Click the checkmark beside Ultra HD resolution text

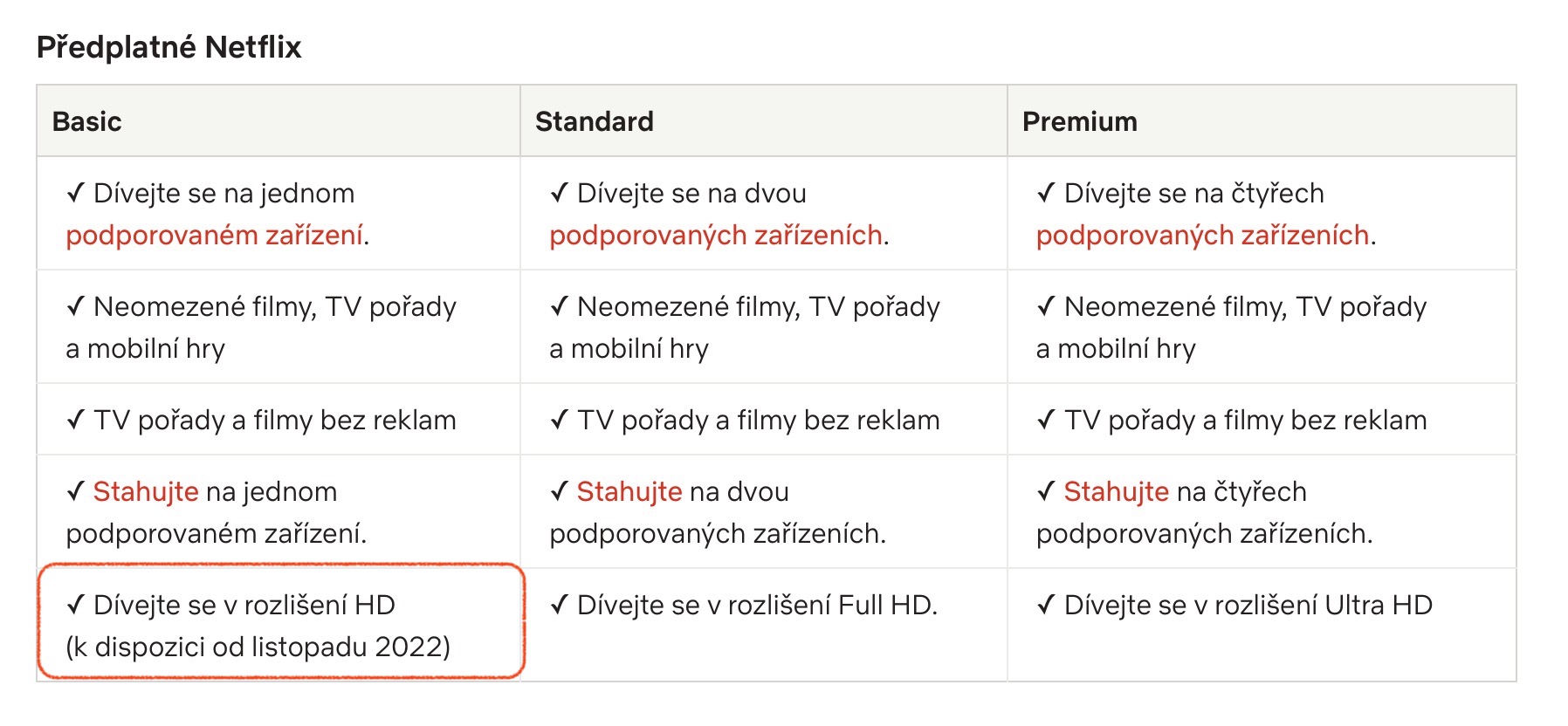click(x=1046, y=605)
